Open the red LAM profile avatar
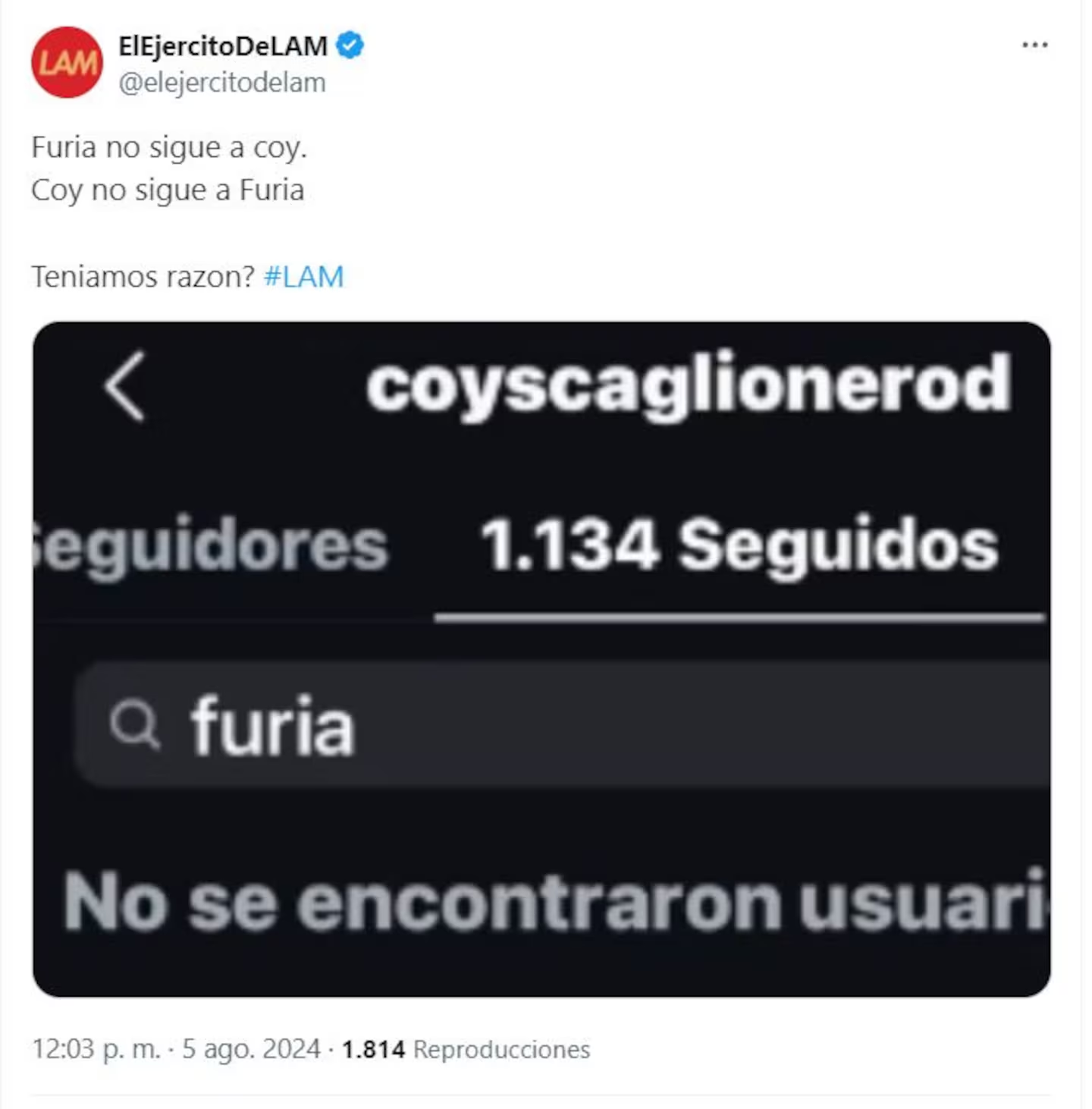The width and height of the screenshot is (1092, 1109). point(67,62)
